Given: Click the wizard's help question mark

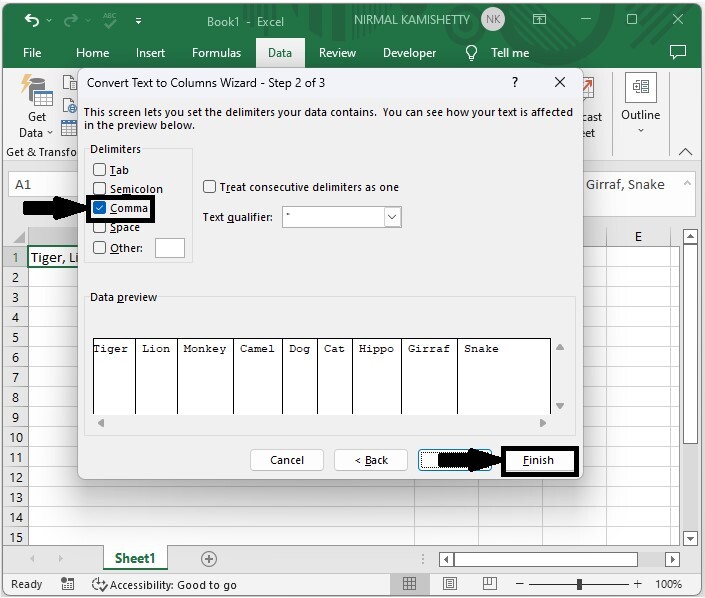Looking at the screenshot, I should (515, 83).
